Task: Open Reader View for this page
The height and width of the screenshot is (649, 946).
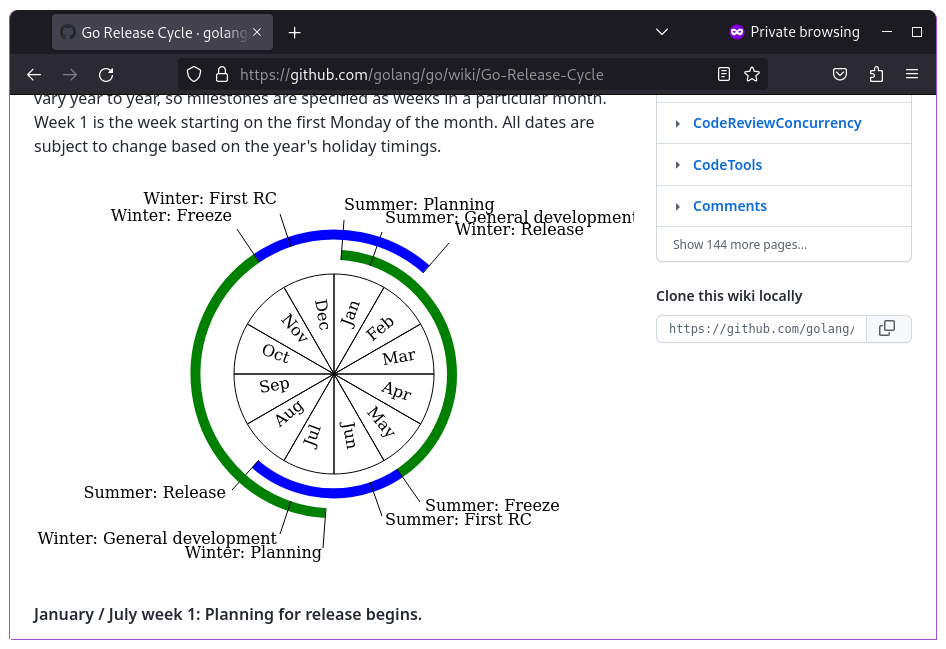Action: point(723,74)
